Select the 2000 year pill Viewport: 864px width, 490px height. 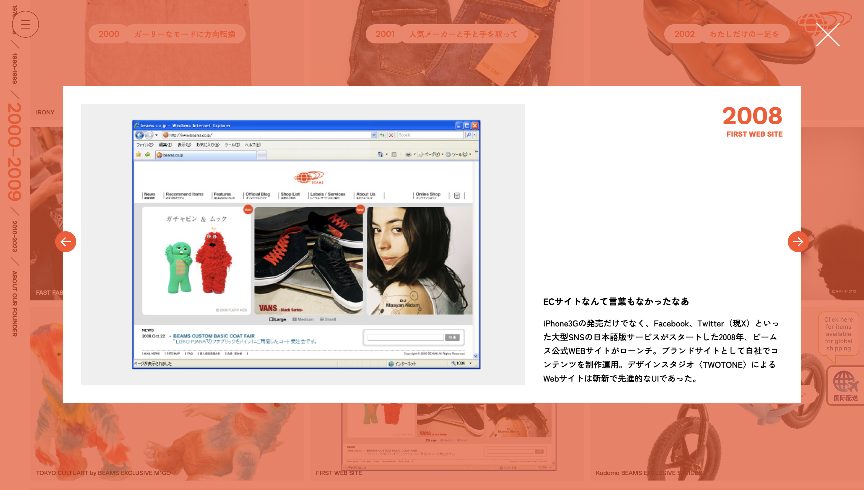click(109, 34)
